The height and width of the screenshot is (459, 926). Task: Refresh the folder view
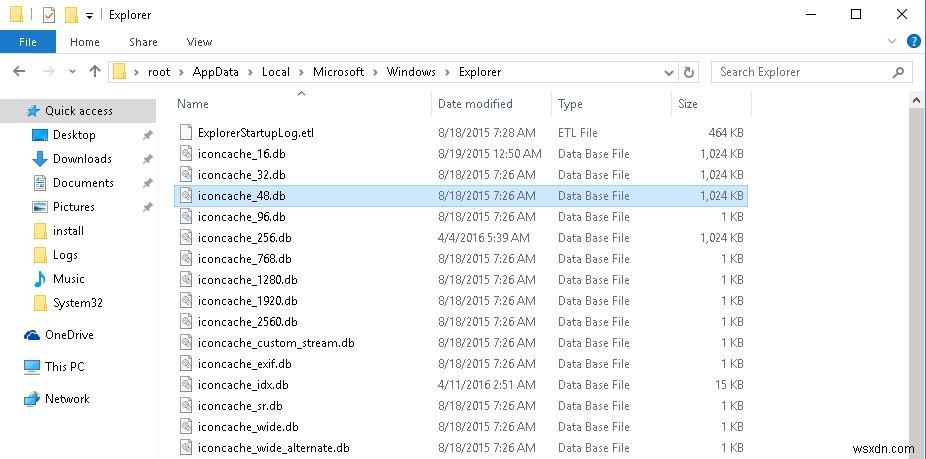689,72
